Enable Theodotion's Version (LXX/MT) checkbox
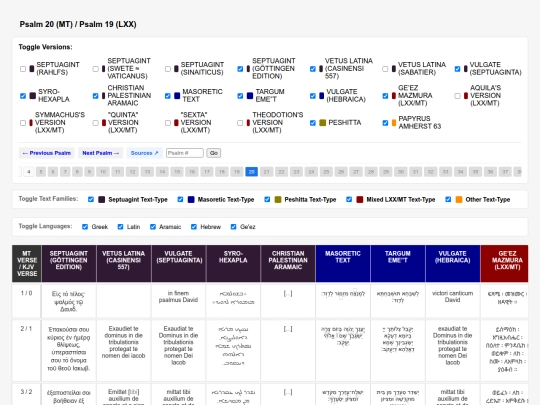The image size is (540, 405). coord(240,123)
